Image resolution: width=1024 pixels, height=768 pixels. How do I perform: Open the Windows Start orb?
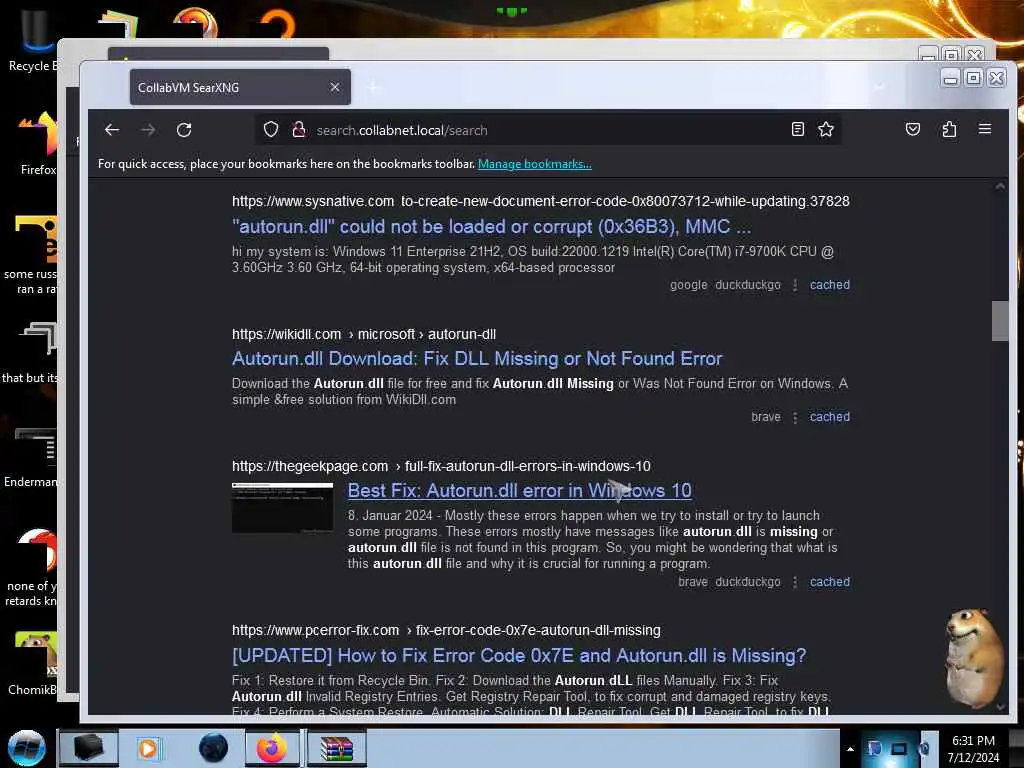coord(27,748)
